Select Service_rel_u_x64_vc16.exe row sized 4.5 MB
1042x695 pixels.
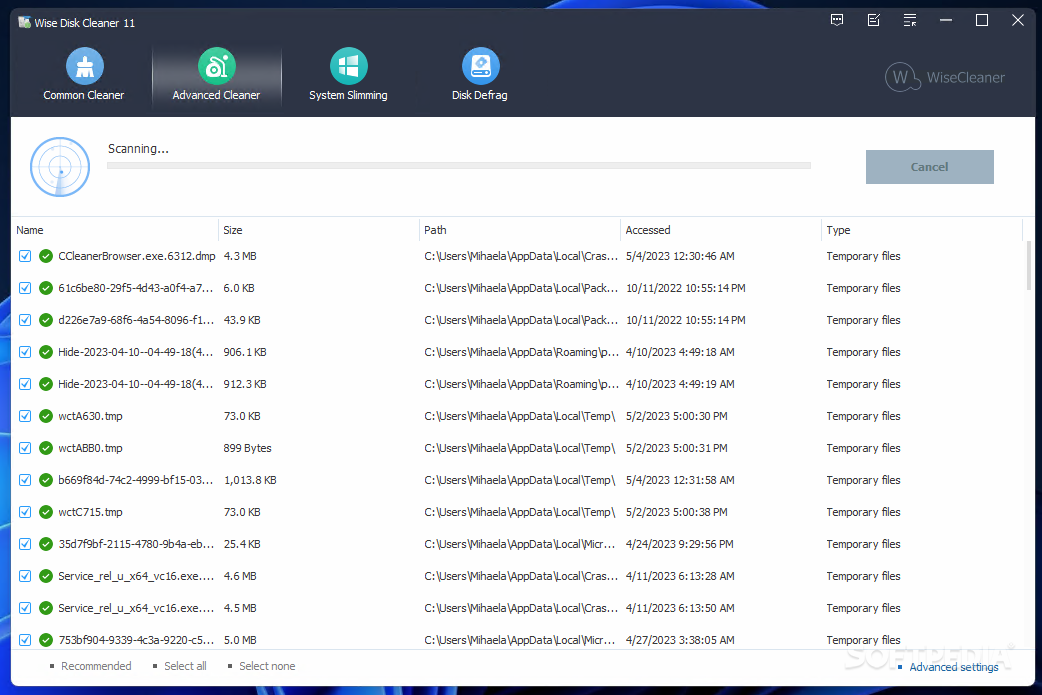pyautogui.click(x=517, y=608)
